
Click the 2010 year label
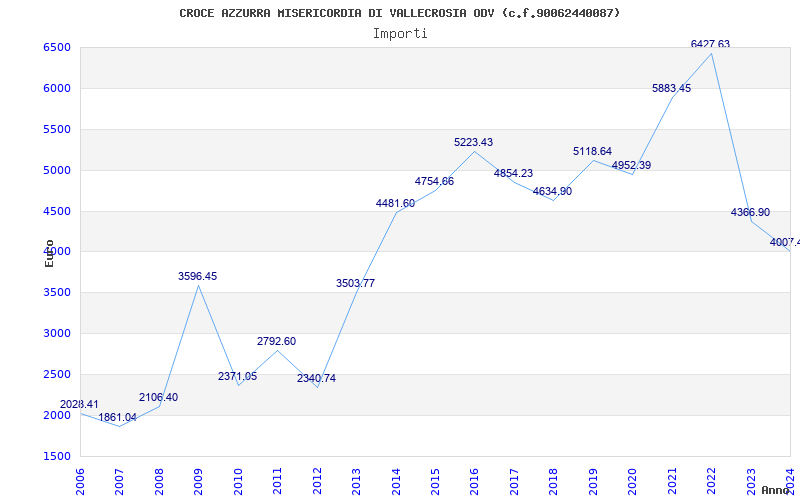[237, 481]
